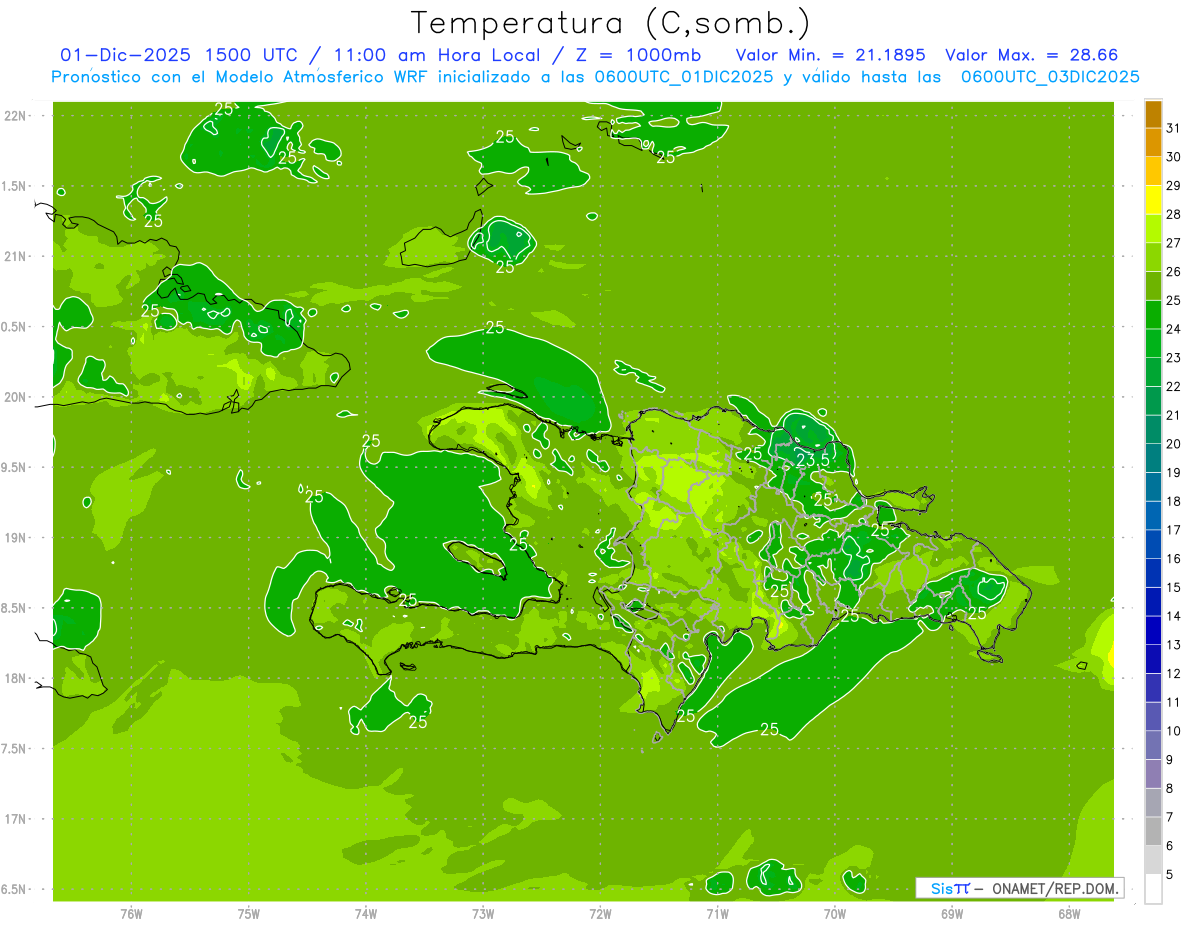The height and width of the screenshot is (927, 1200).
Task: Select the white swatch at colorbar bottom
Action: pyautogui.click(x=1153, y=888)
